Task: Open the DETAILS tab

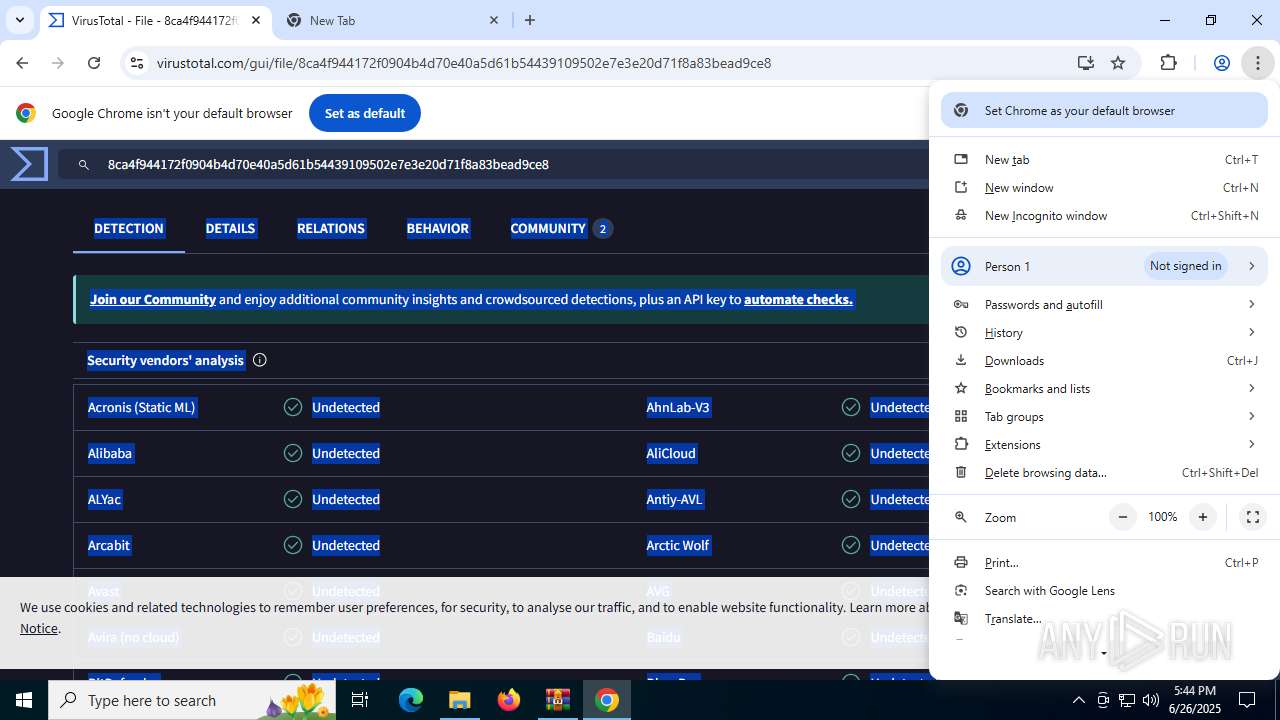Action: [230, 228]
